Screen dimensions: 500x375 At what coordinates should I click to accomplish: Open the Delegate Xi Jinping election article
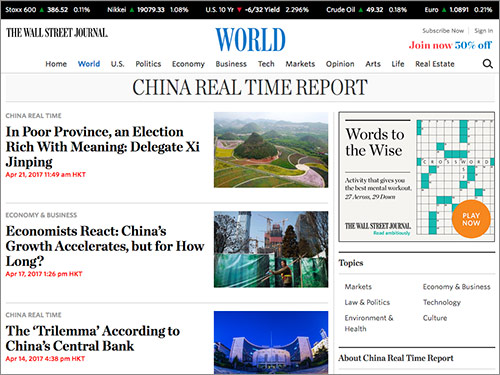click(102, 147)
